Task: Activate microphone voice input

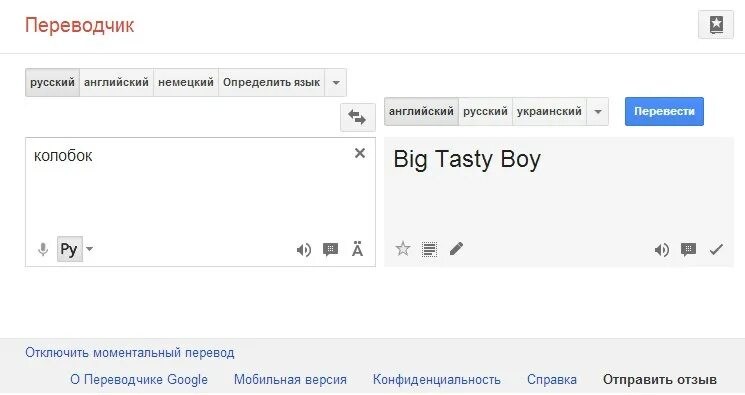Action: coord(43,249)
